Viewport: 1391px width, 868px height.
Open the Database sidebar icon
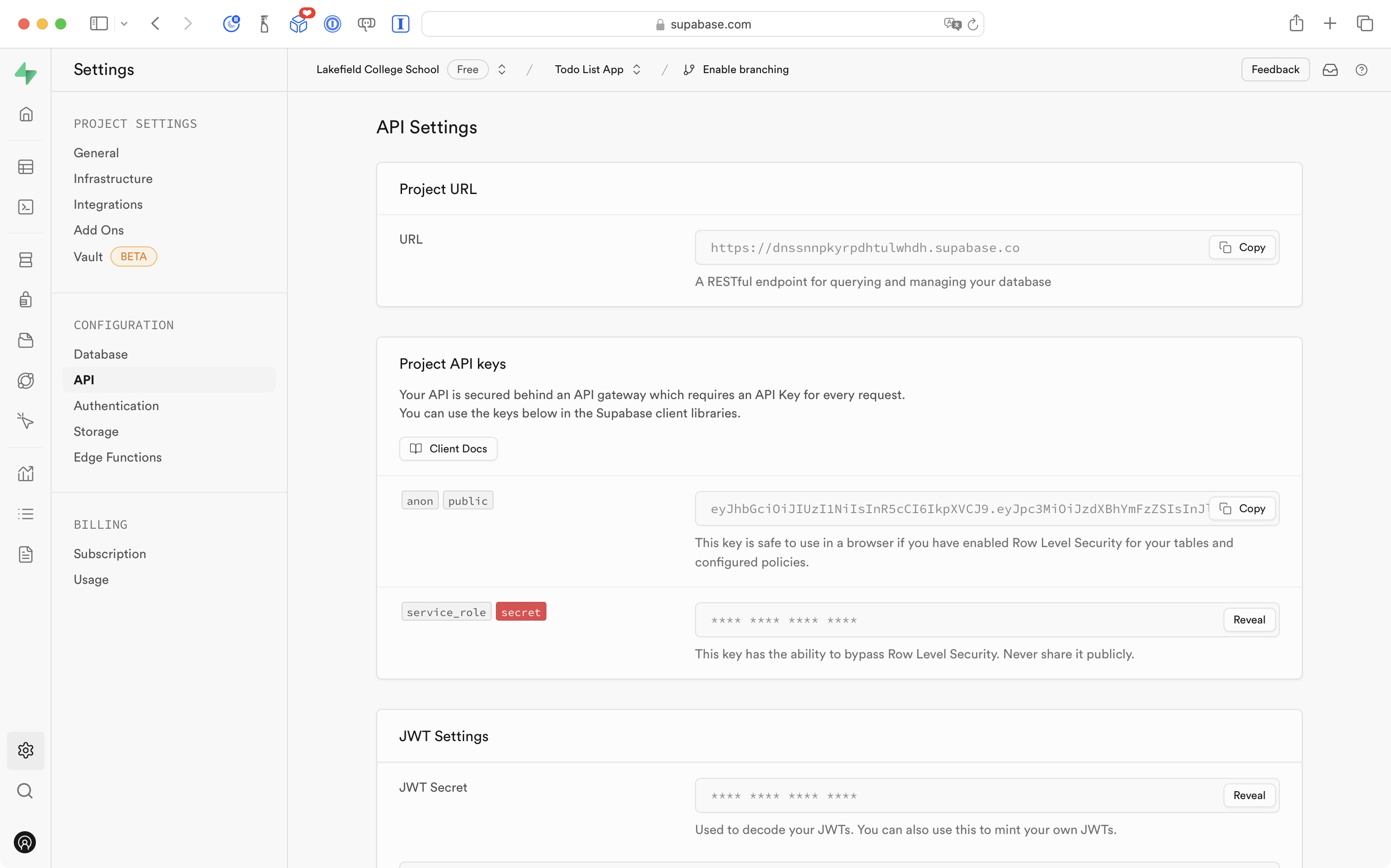26,259
